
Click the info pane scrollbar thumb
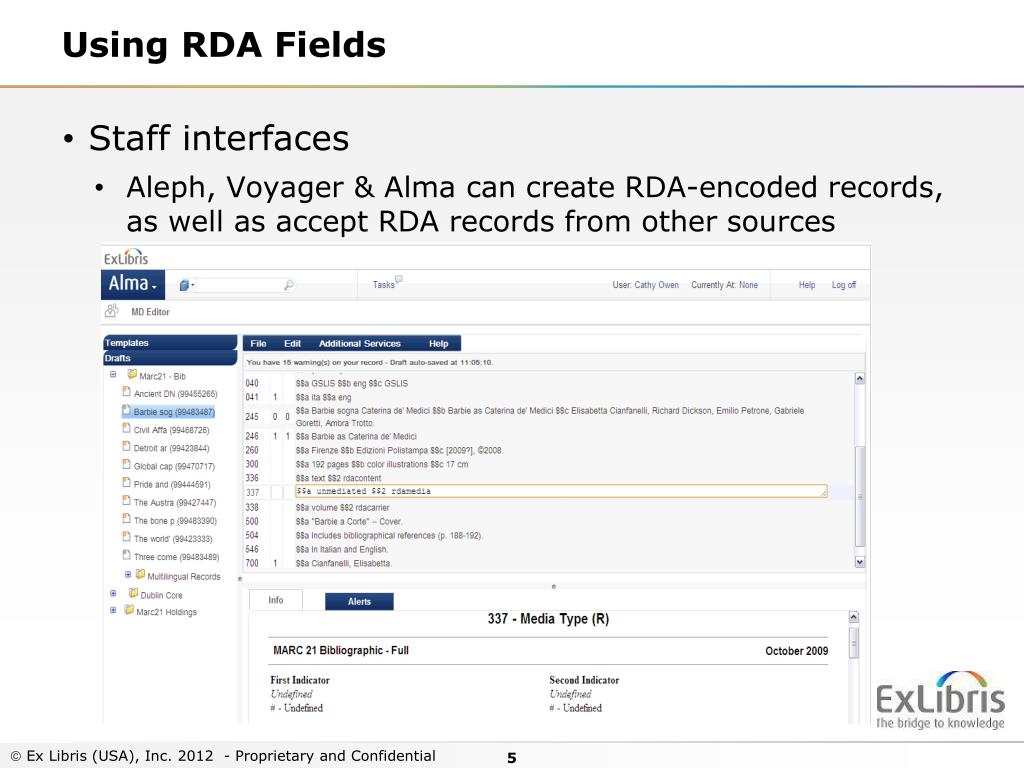pos(854,643)
